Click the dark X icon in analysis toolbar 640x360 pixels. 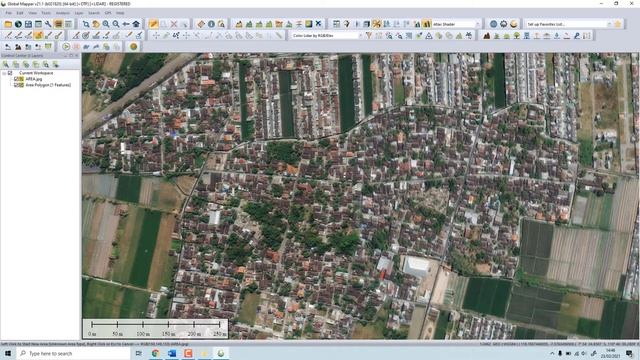pyautogui.click(x=319, y=24)
